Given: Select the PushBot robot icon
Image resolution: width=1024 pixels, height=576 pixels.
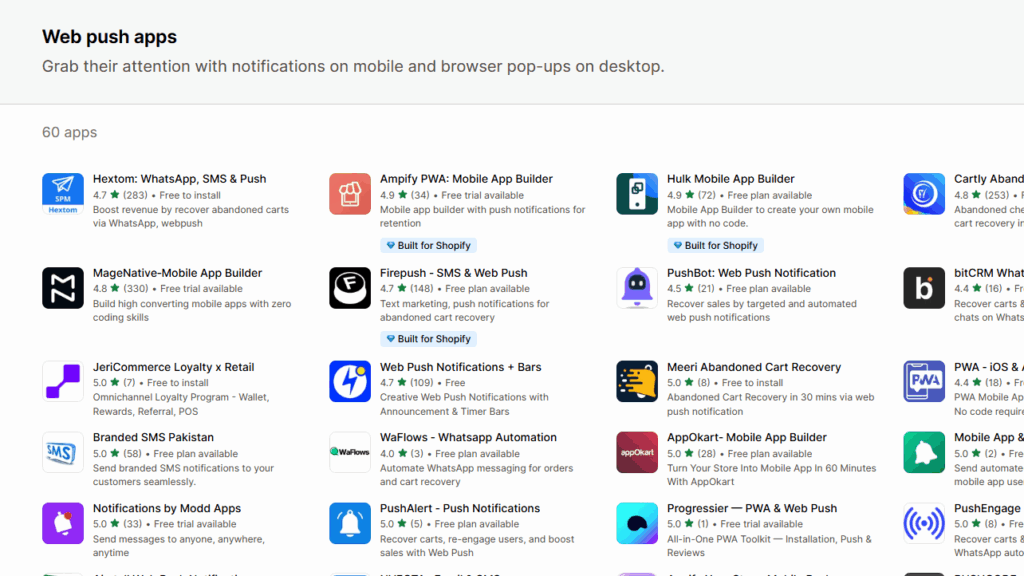Looking at the screenshot, I should [x=636, y=288].
